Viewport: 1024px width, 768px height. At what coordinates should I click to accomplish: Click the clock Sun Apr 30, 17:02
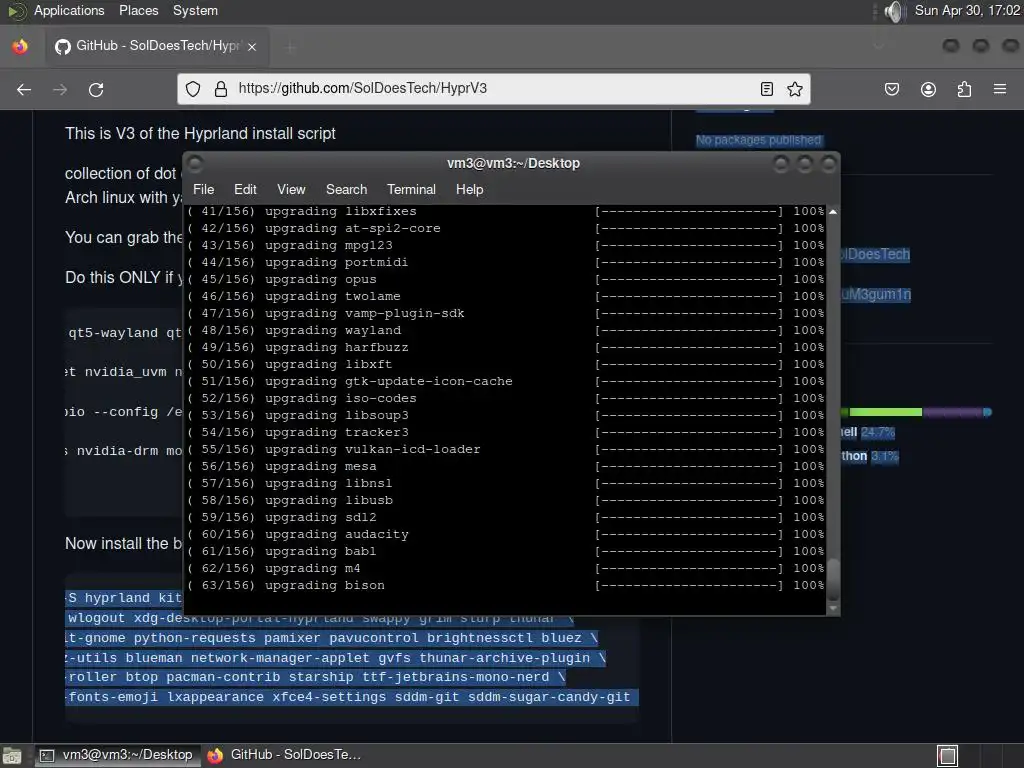967,10
